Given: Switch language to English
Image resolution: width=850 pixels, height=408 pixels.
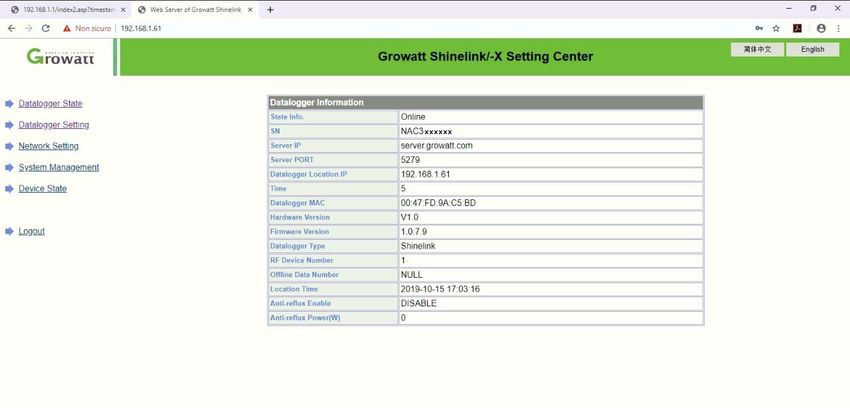Looking at the screenshot, I should coord(812,49).
